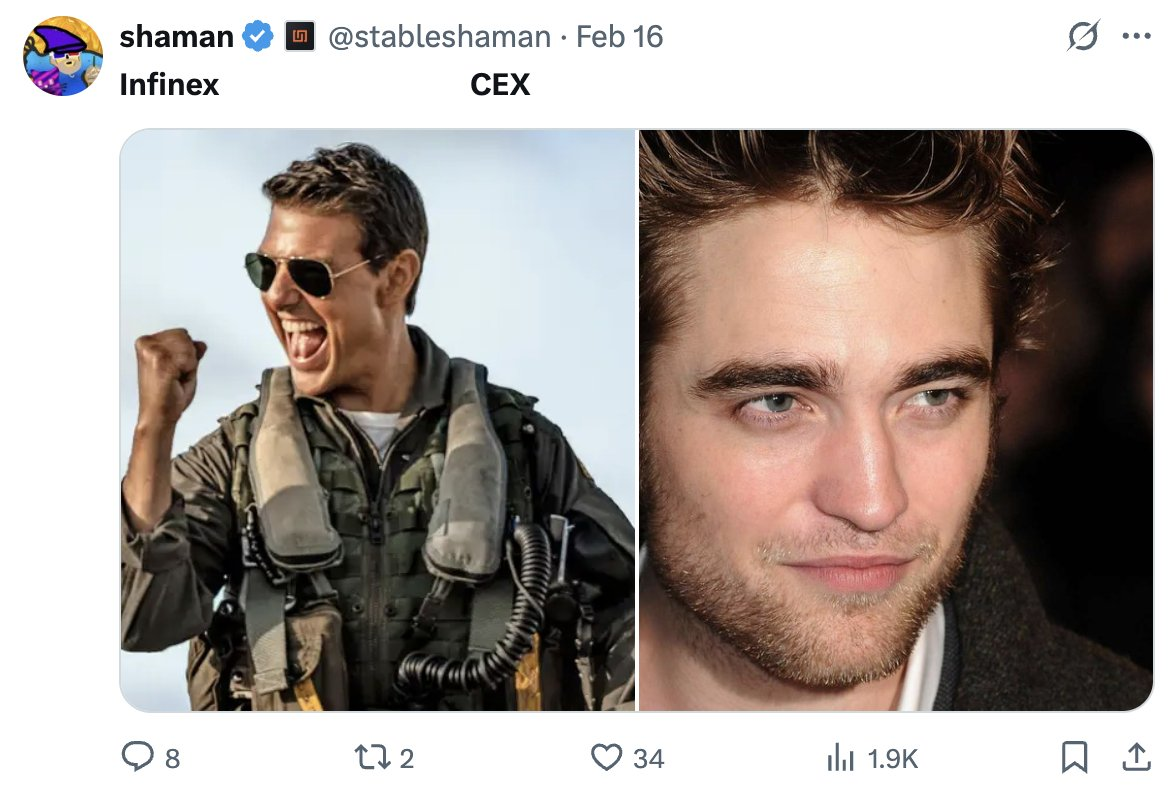The image size is (1172, 788).
Task: Like the post with the heart icon
Action: click(606, 758)
